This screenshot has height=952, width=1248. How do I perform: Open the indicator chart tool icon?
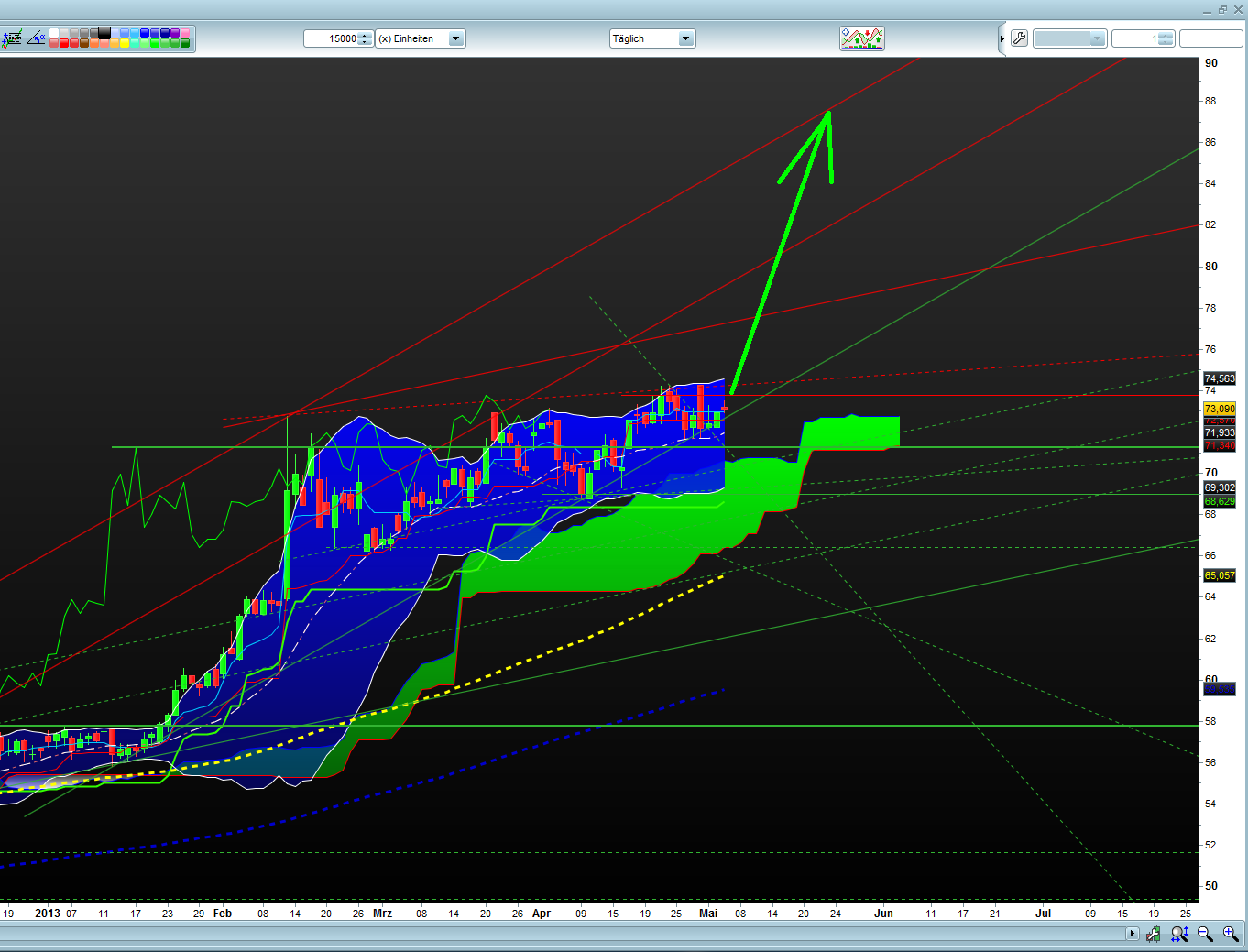(x=12, y=38)
